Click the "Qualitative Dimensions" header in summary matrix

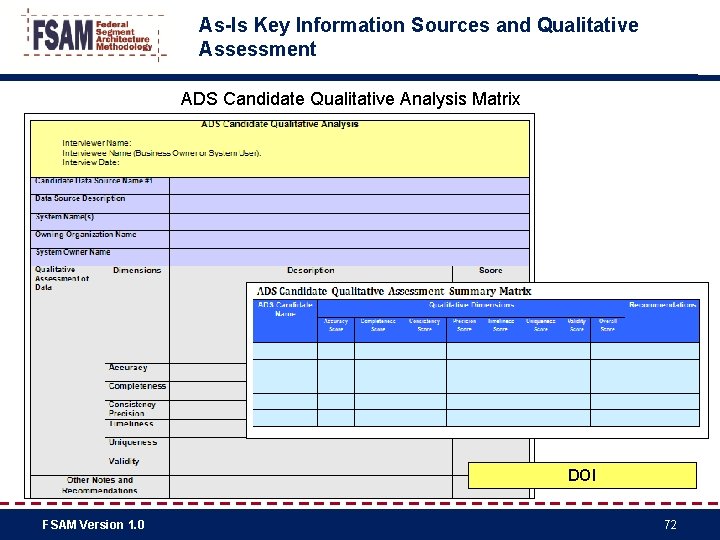(x=471, y=305)
